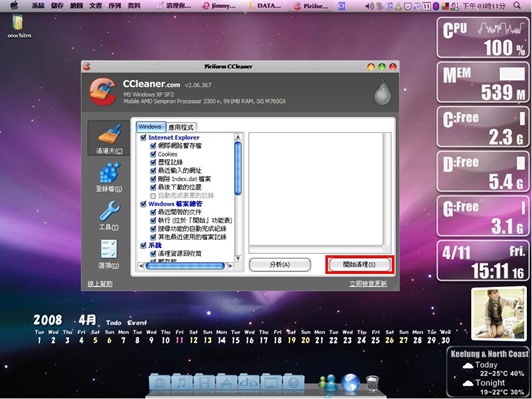This screenshot has width=532, height=399.
Task: Uncheck the Cookies checkbox
Action: 153,154
